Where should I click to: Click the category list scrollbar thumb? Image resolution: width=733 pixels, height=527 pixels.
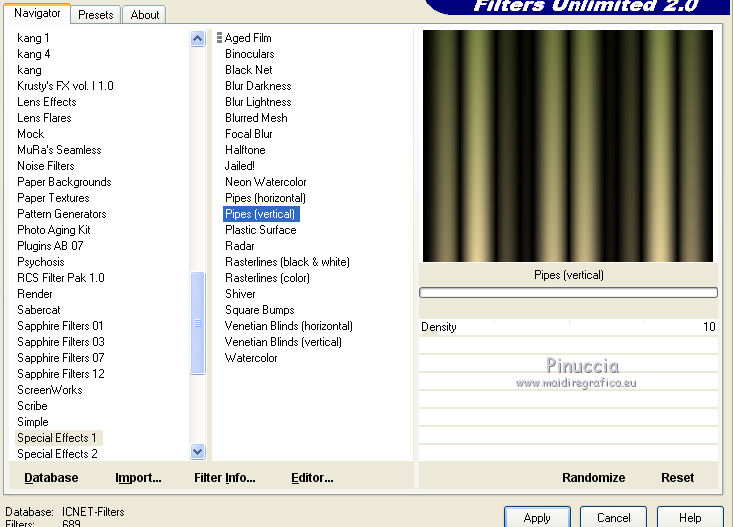(198, 323)
